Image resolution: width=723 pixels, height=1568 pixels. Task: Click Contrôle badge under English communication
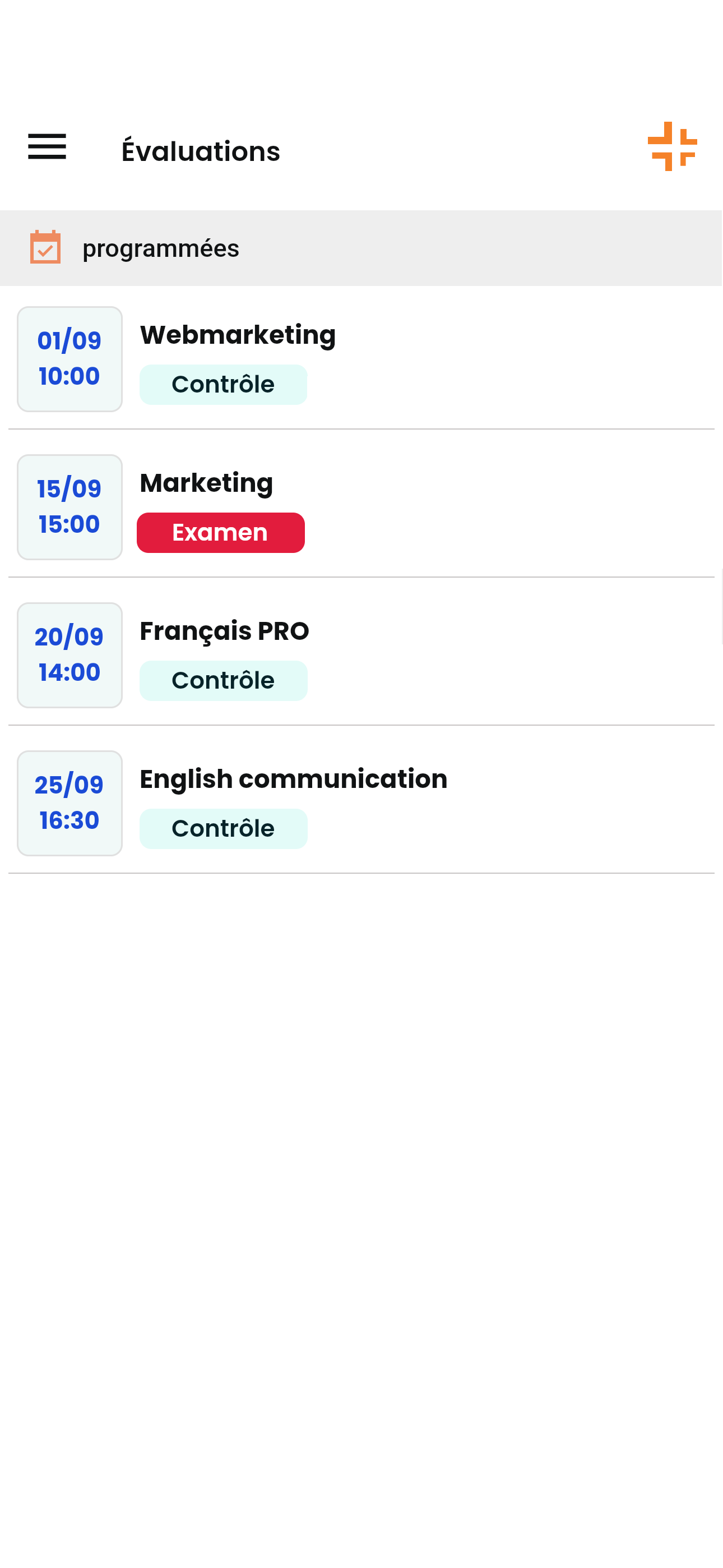pos(223,828)
